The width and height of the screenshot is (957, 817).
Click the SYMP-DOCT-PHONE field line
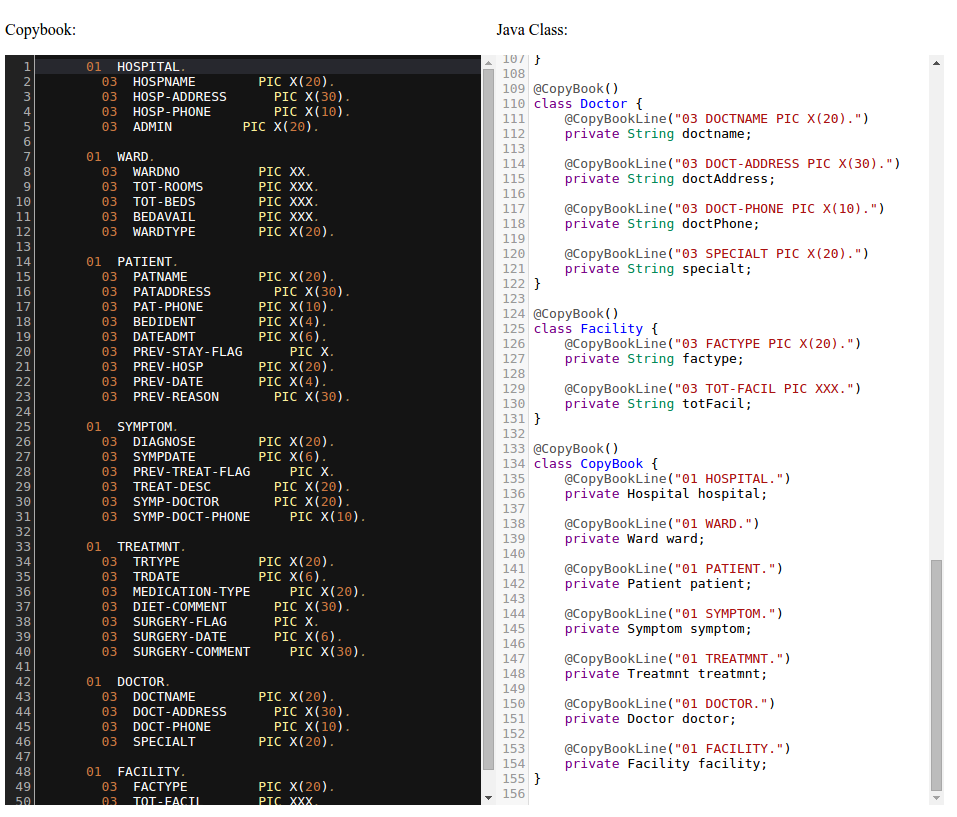click(234, 517)
